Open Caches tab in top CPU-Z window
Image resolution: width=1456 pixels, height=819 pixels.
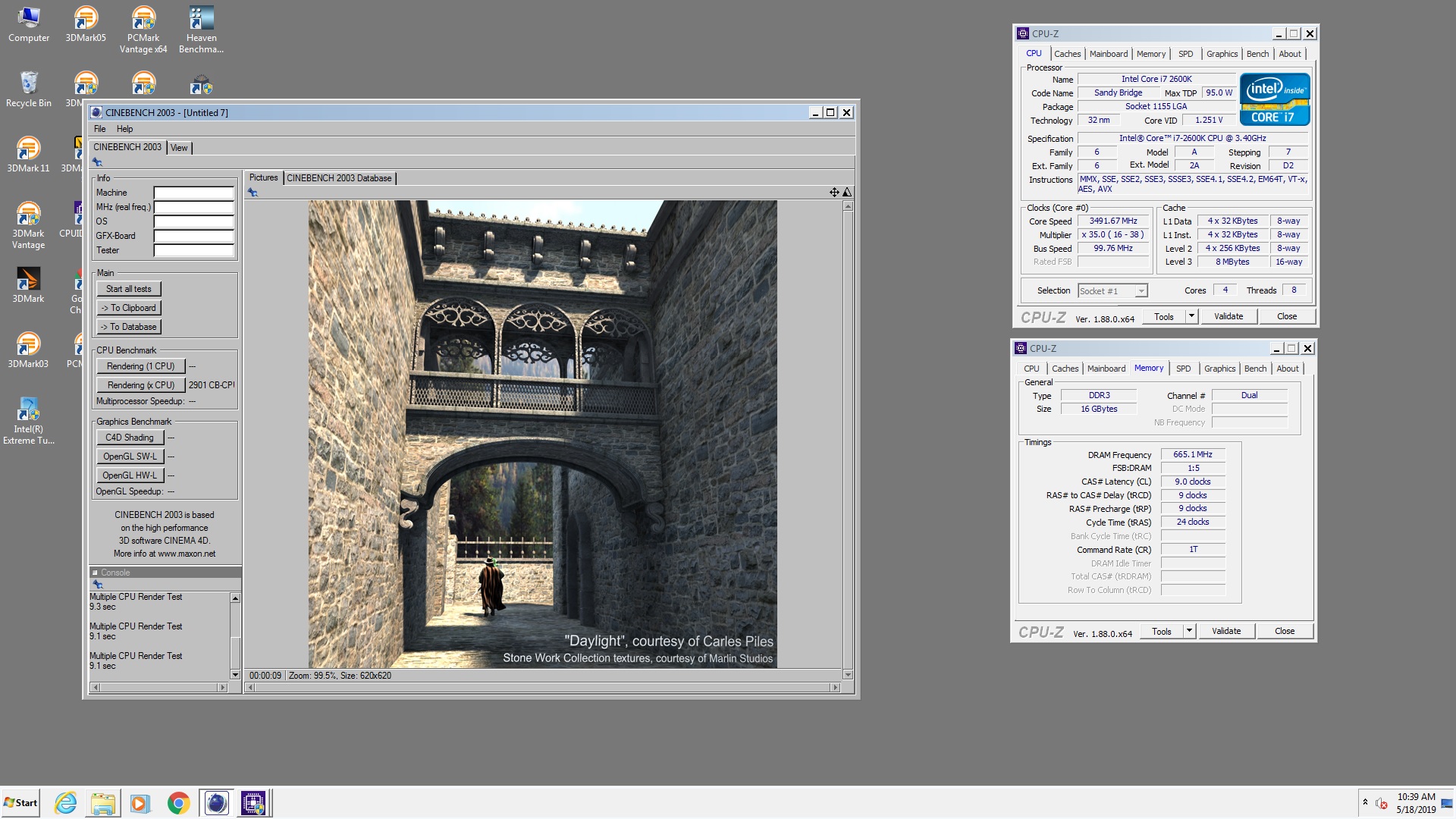point(1067,54)
